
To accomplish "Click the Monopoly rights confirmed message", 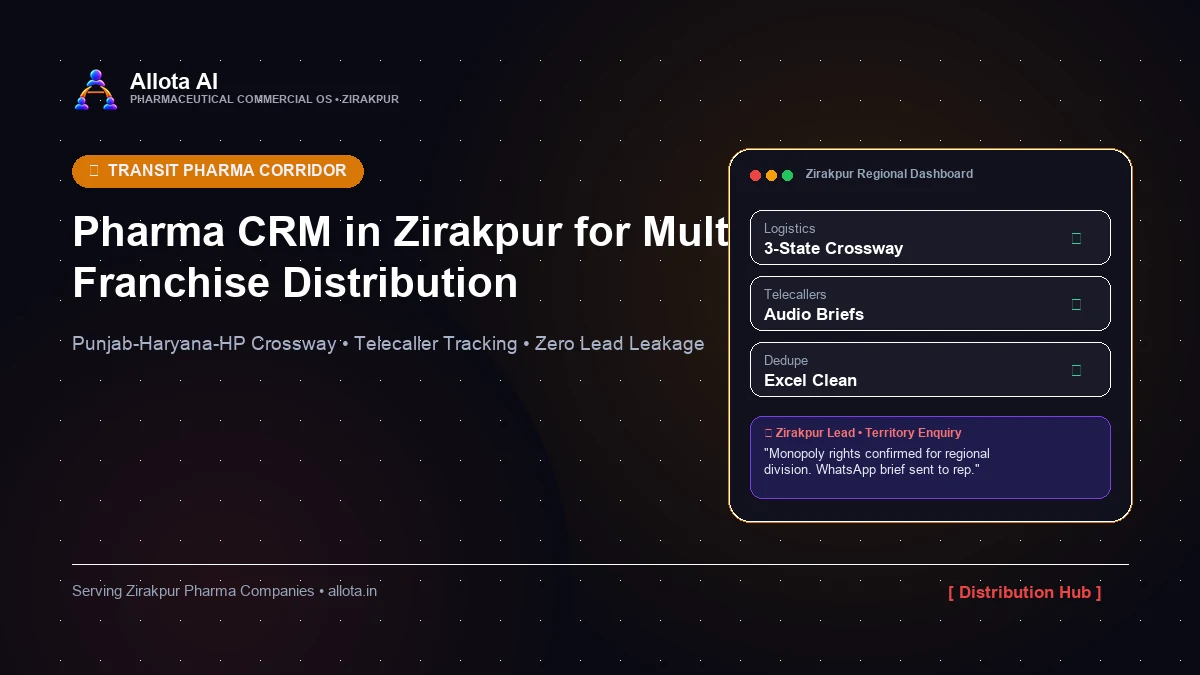I will coord(877,461).
